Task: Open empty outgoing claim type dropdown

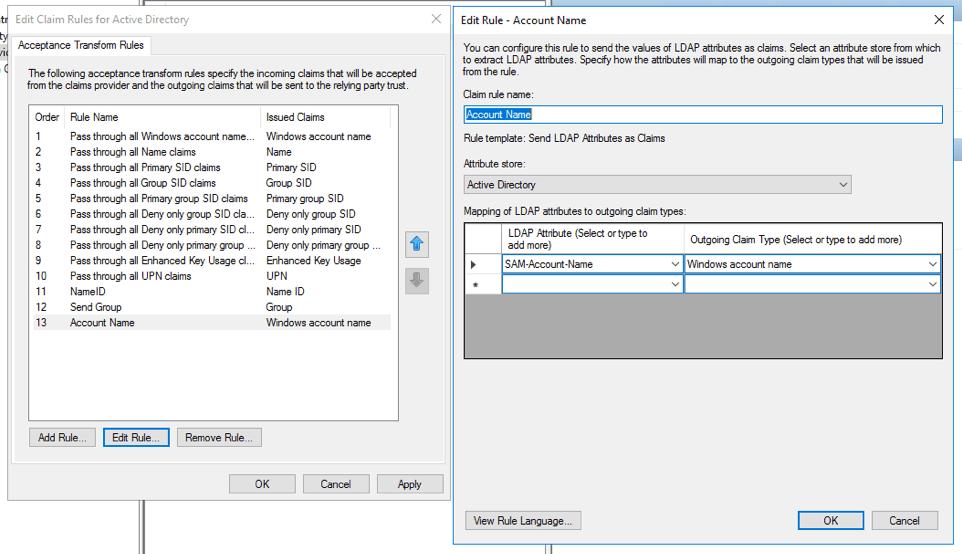Action: click(x=933, y=285)
